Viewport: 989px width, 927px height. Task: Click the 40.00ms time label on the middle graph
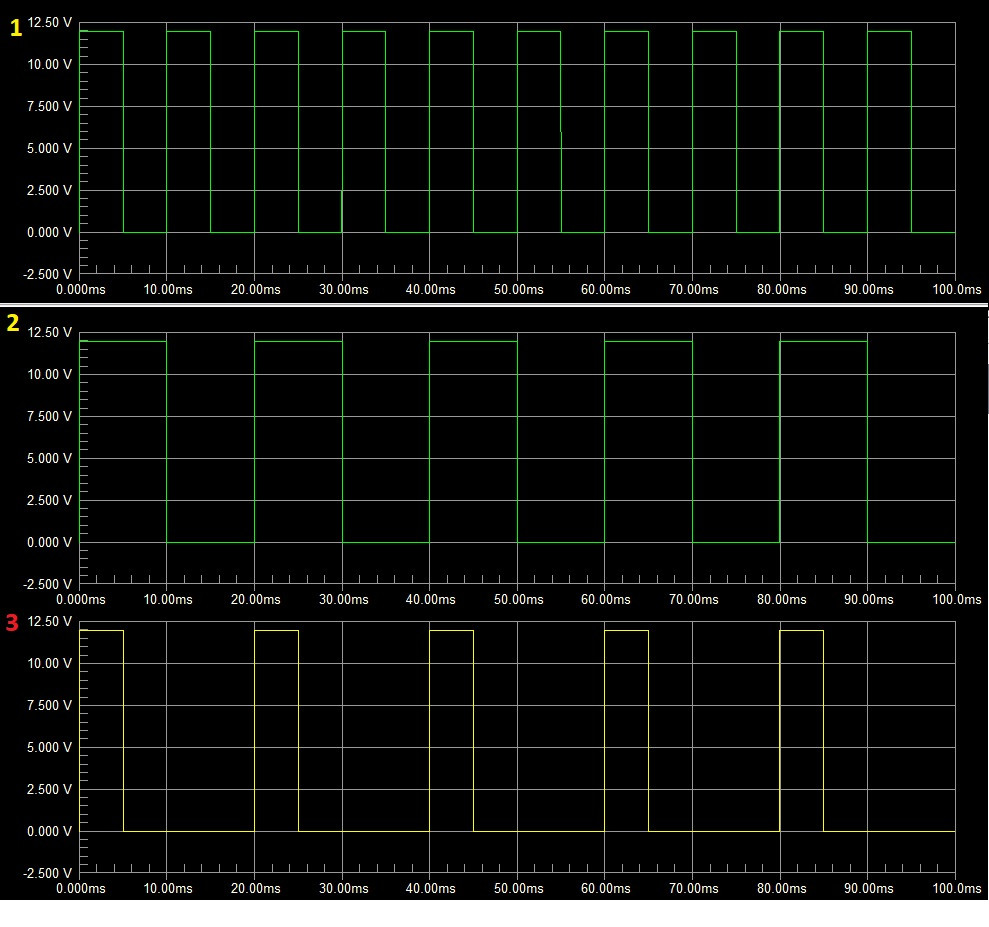pos(430,600)
